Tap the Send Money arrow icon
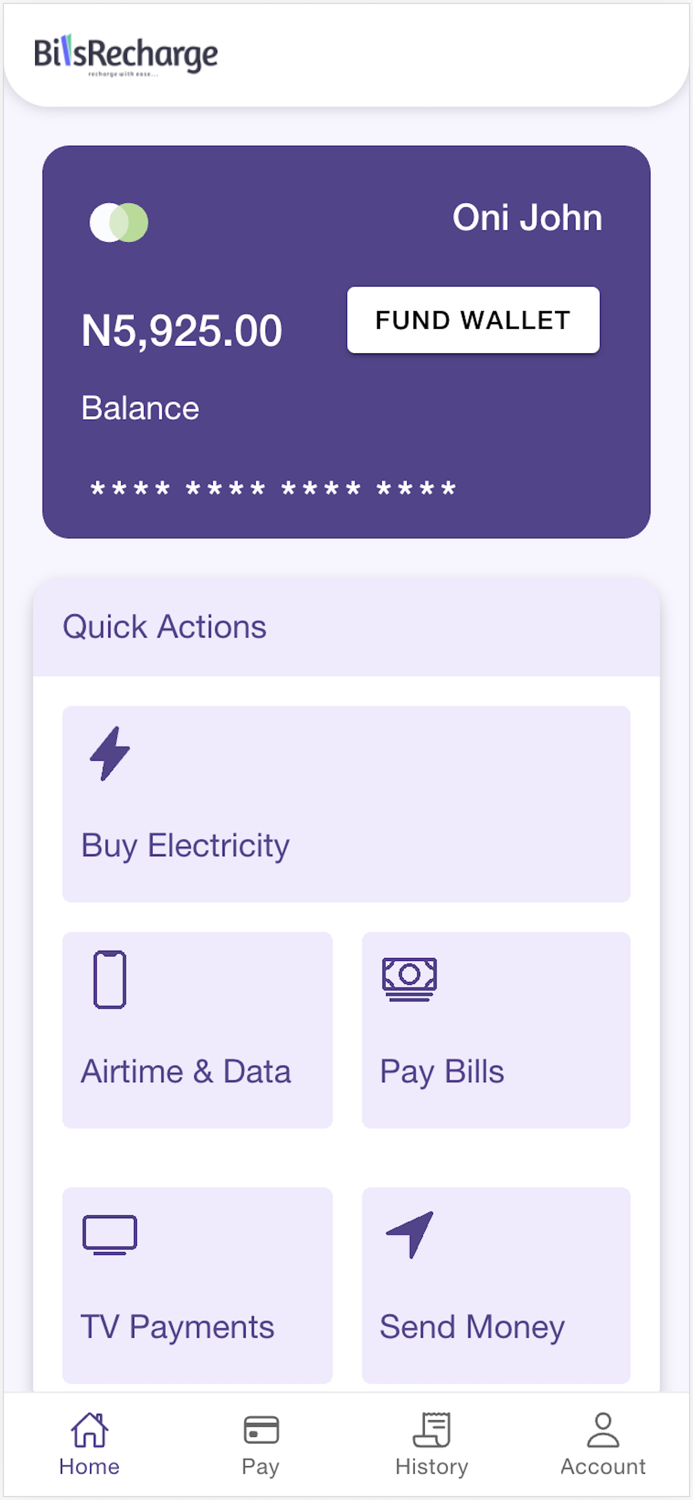The width and height of the screenshot is (693, 1500). tap(409, 1233)
